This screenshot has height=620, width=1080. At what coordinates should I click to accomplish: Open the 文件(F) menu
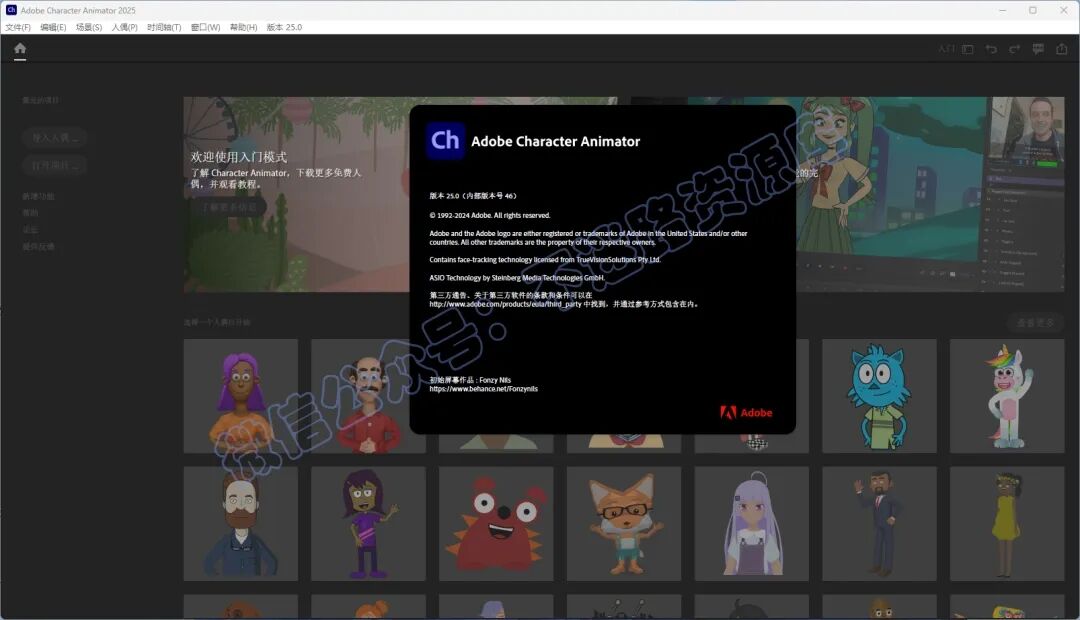coord(18,27)
